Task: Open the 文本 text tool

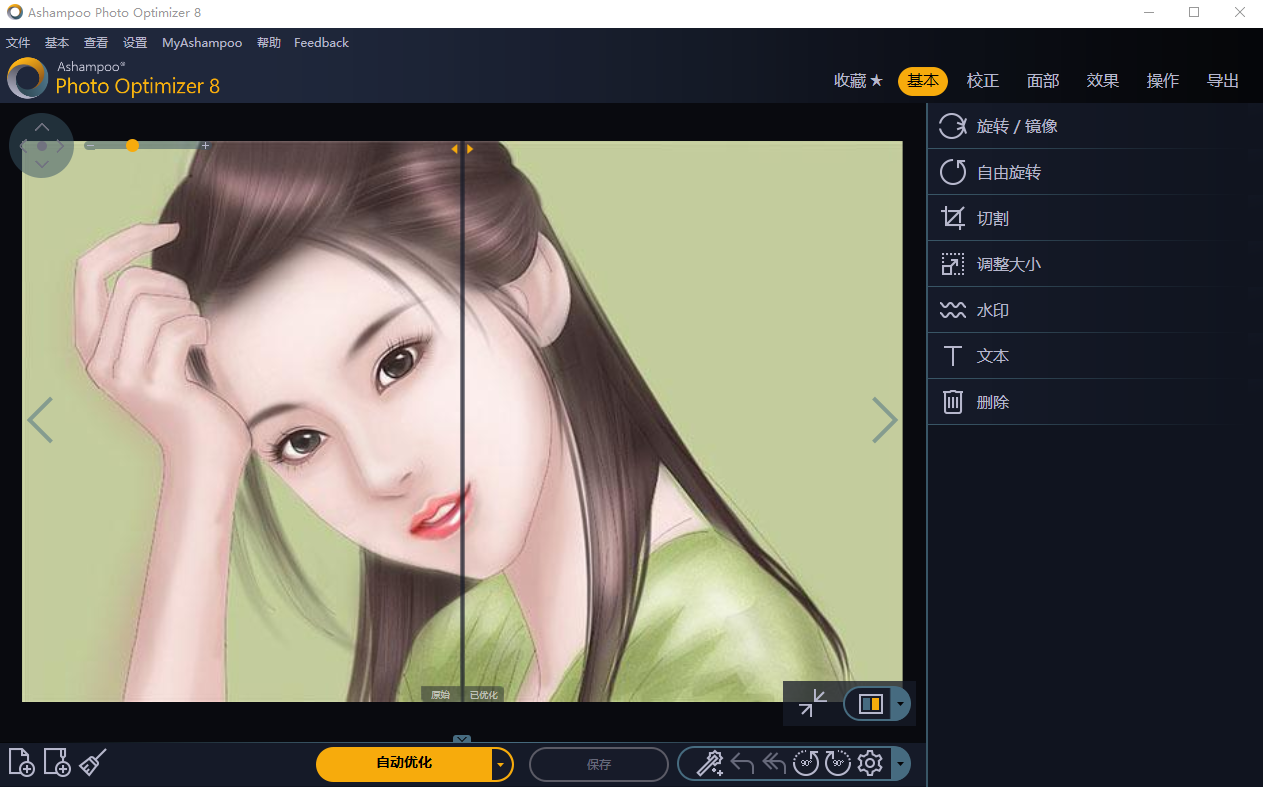Action: [1094, 356]
